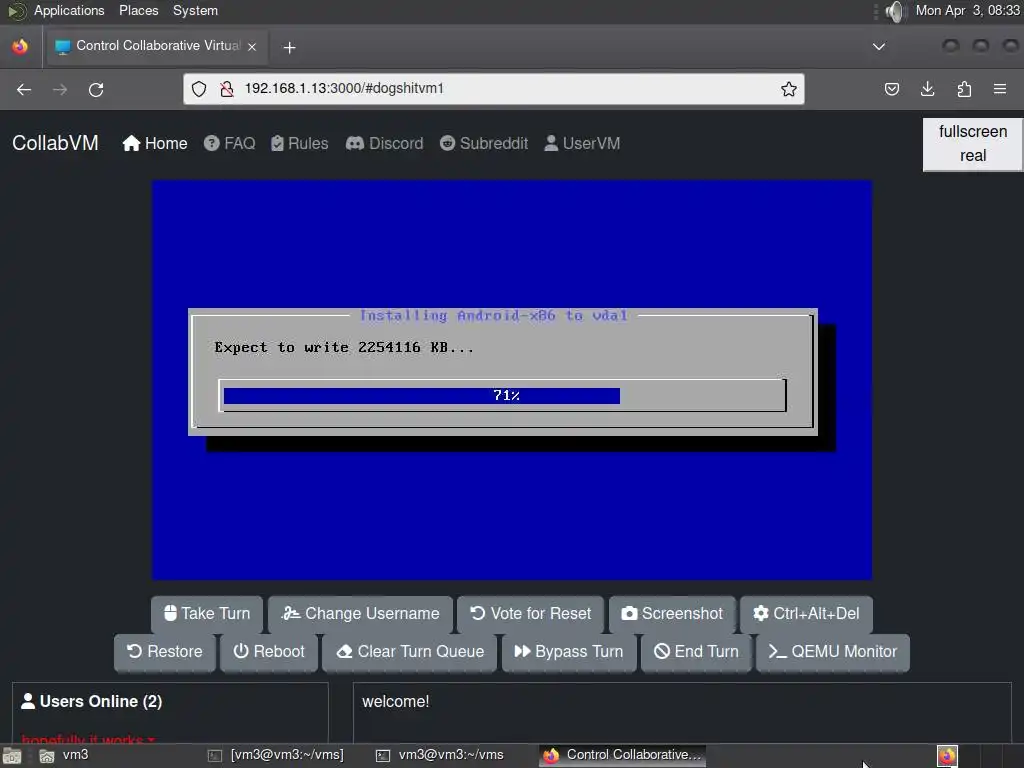Click the Firefox forward arrow
The height and width of the screenshot is (768, 1024).
coord(59,89)
